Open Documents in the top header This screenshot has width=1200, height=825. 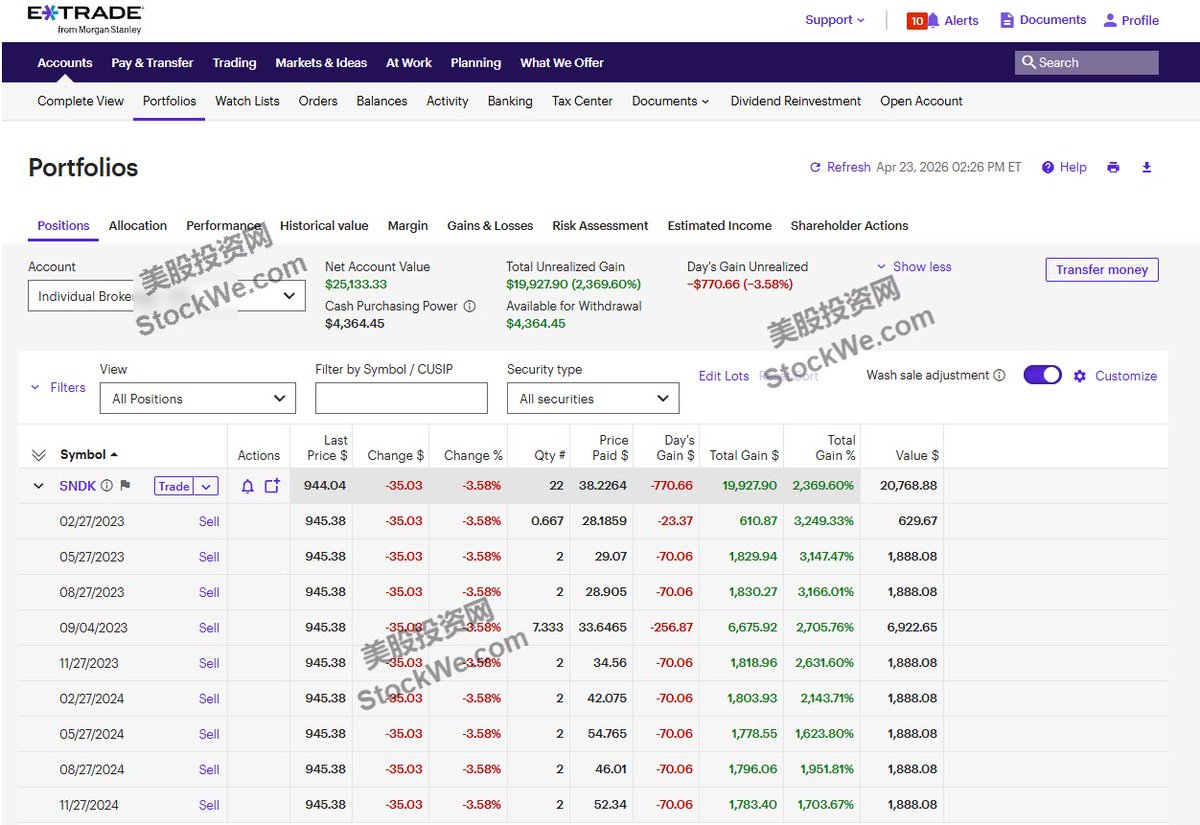pos(1043,20)
